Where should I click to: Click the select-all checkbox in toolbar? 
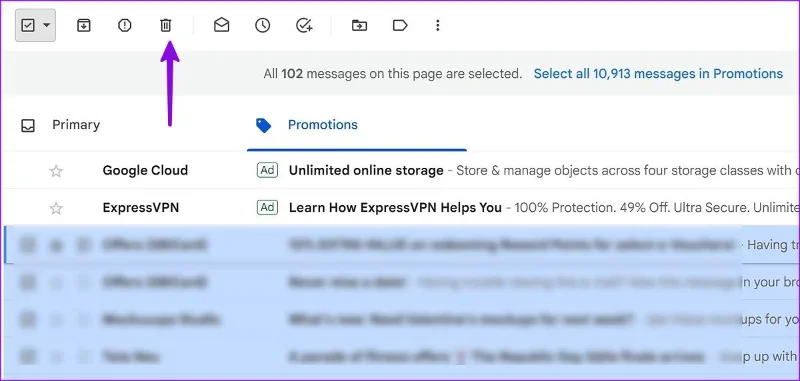click(28, 25)
